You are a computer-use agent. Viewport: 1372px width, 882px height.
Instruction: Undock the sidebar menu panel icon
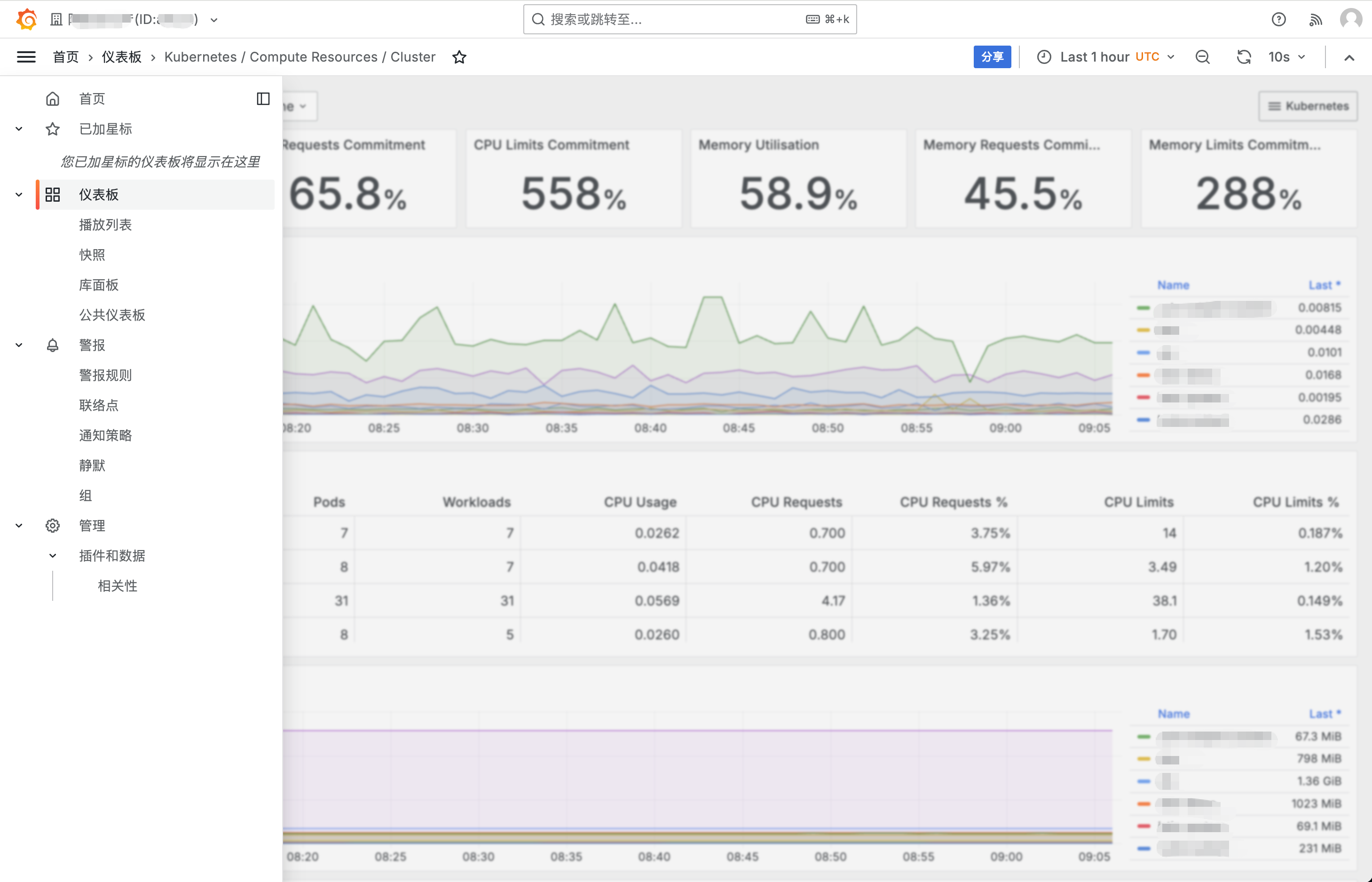pyautogui.click(x=263, y=99)
